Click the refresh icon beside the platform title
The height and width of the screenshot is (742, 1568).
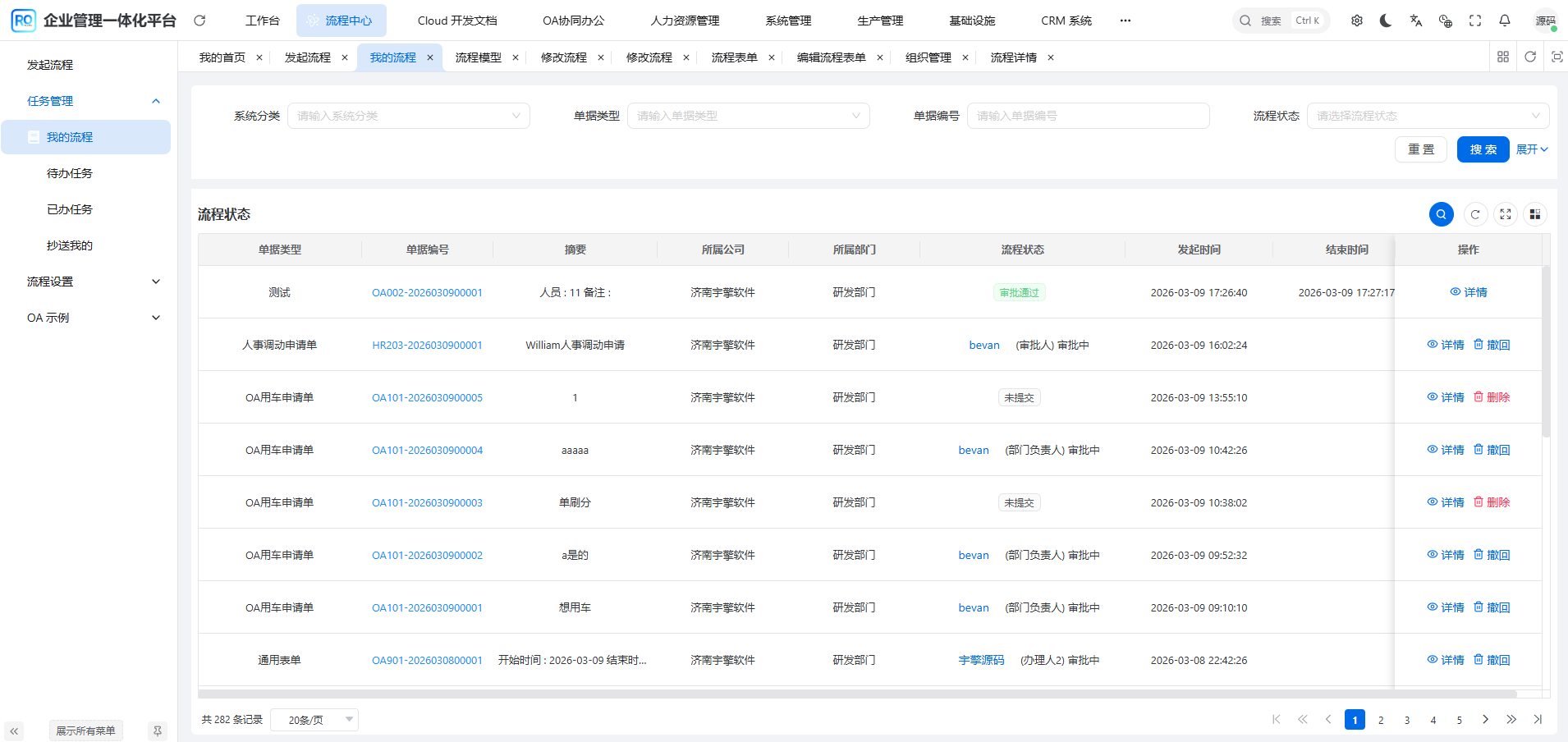pyautogui.click(x=199, y=21)
